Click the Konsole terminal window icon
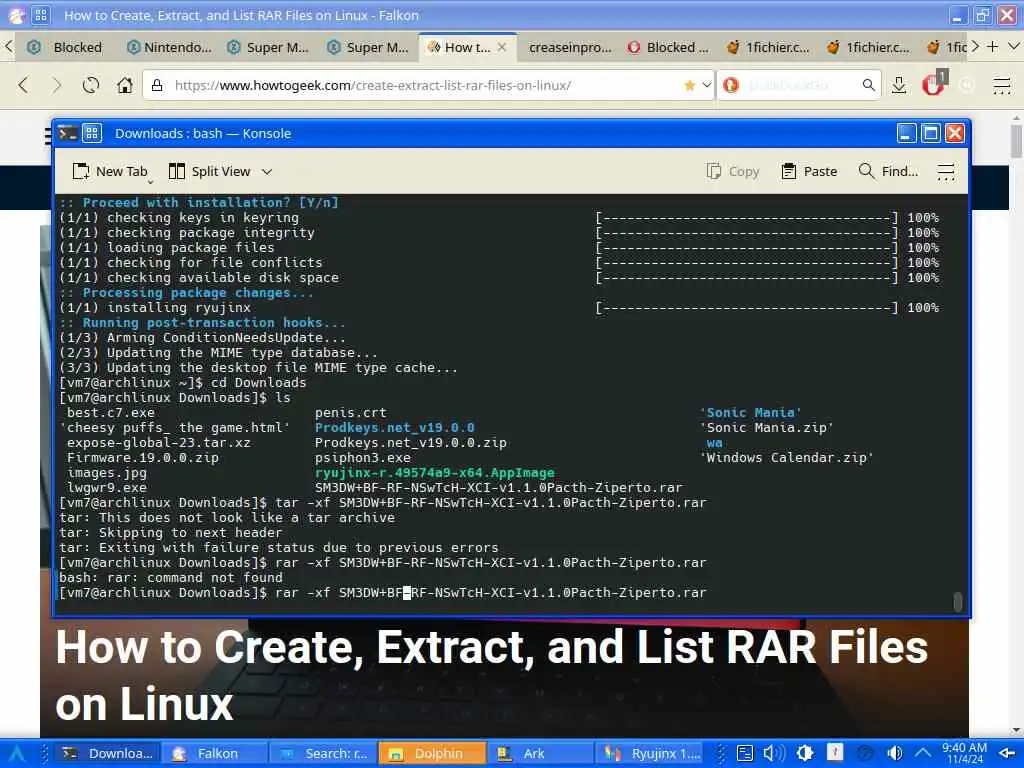 tap(67, 133)
